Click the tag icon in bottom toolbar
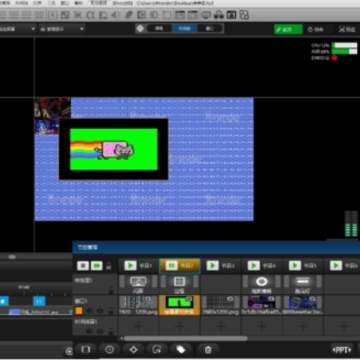The image size is (360, 360). (x=181, y=350)
